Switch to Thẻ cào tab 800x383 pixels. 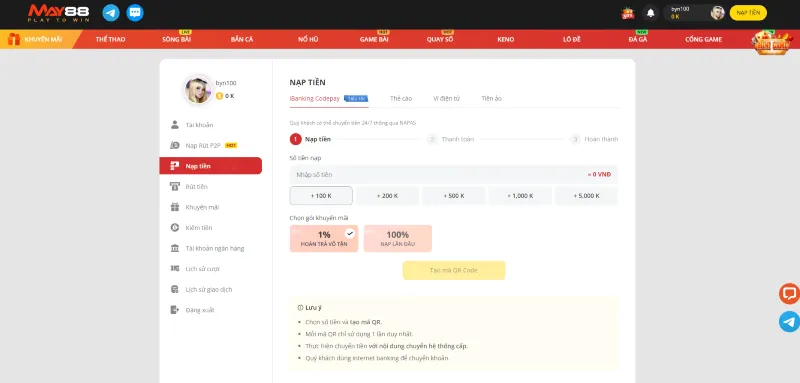pyautogui.click(x=401, y=98)
